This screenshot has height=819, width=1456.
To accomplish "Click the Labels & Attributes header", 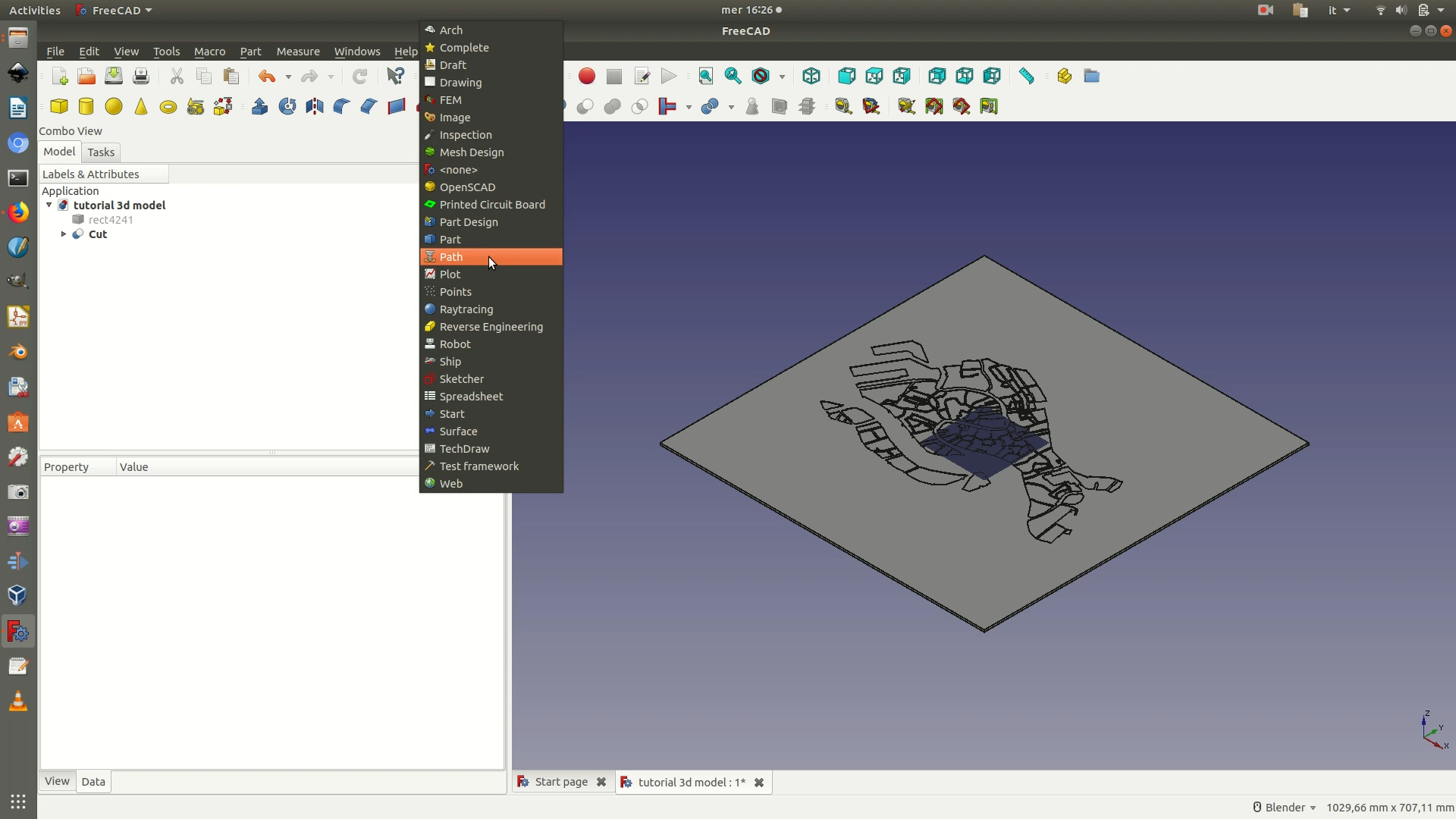I will pos(103,174).
